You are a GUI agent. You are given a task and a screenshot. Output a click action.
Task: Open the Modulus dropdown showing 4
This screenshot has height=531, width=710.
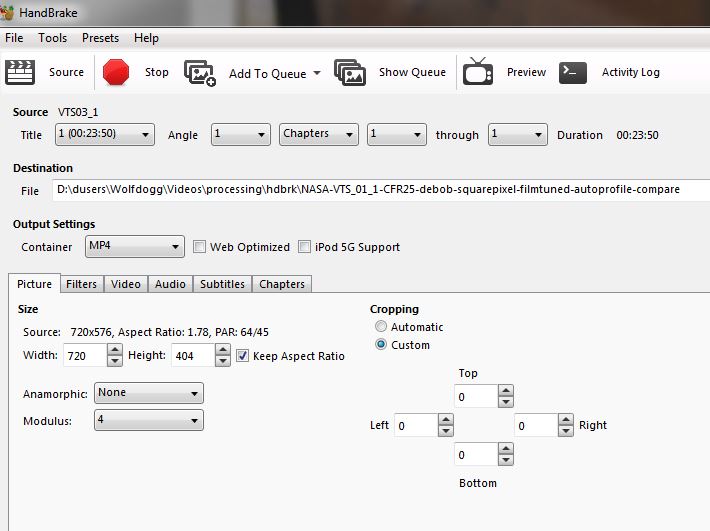coord(149,420)
